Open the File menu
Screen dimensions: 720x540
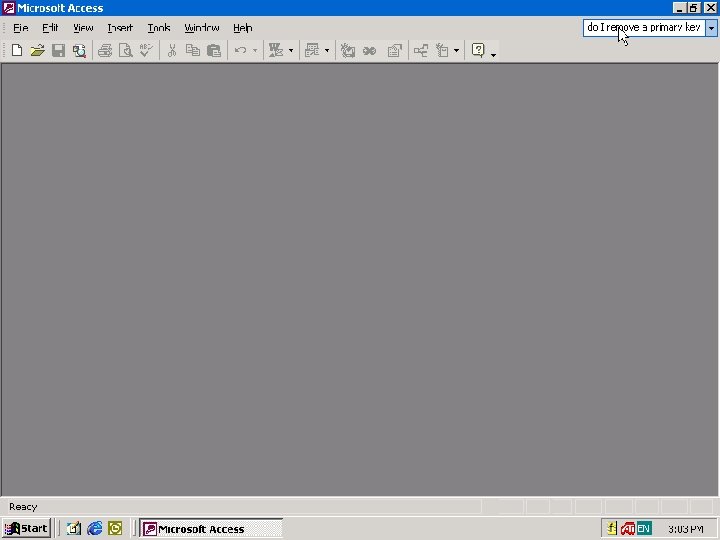(x=21, y=28)
